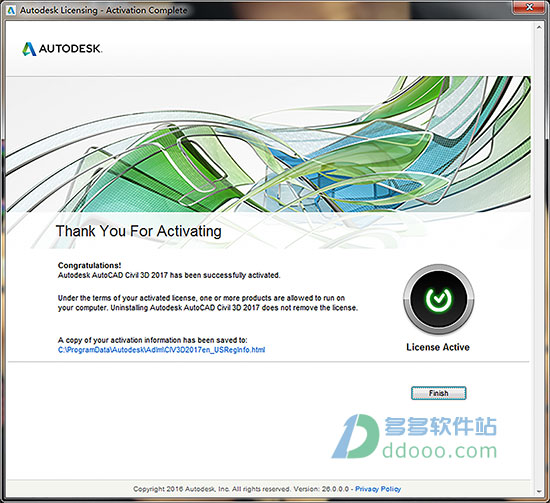Viewport: 550px width, 503px height.
Task: Click the Finish button
Action: coord(438,393)
